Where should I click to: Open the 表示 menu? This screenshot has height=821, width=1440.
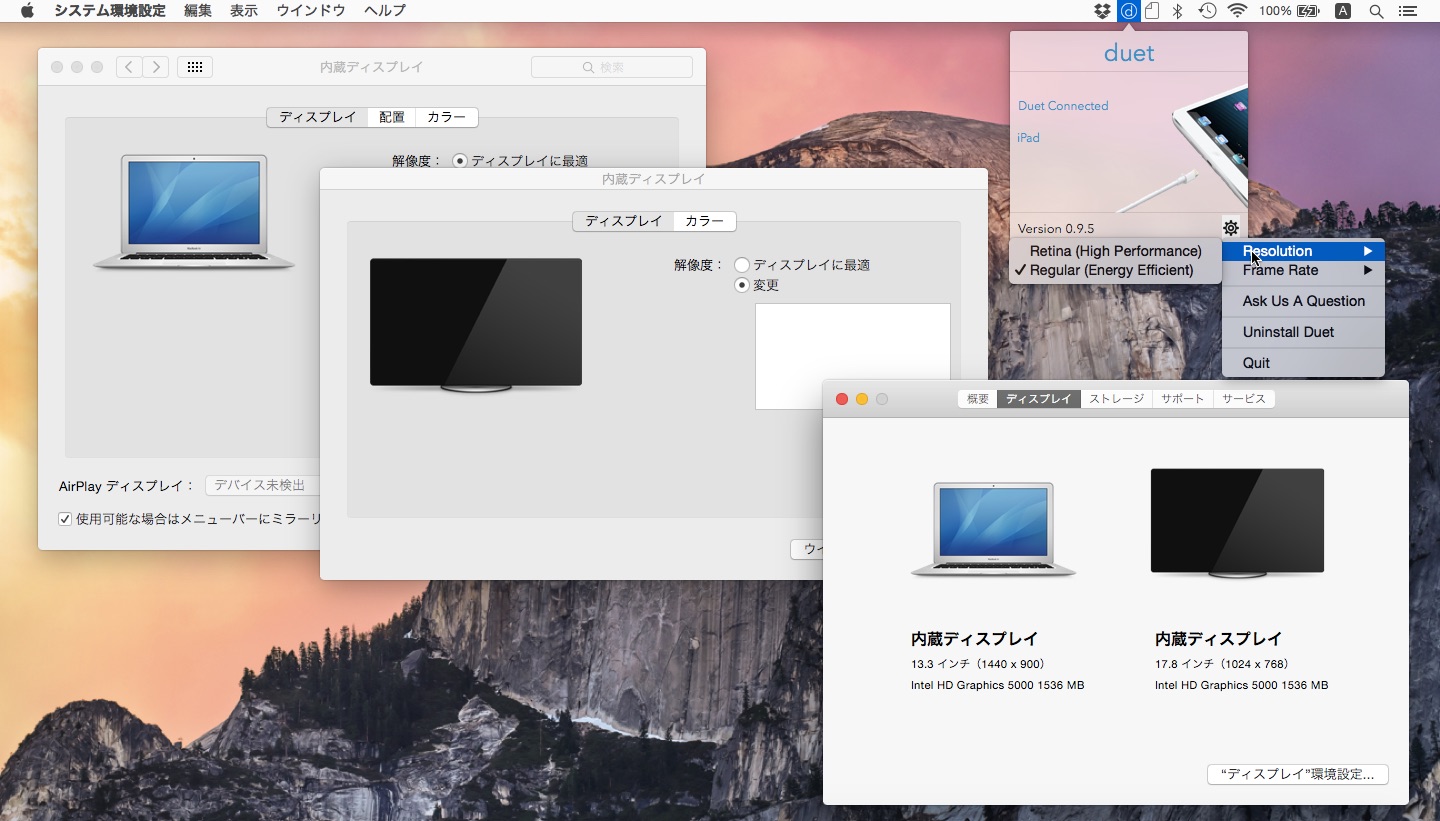[x=244, y=11]
